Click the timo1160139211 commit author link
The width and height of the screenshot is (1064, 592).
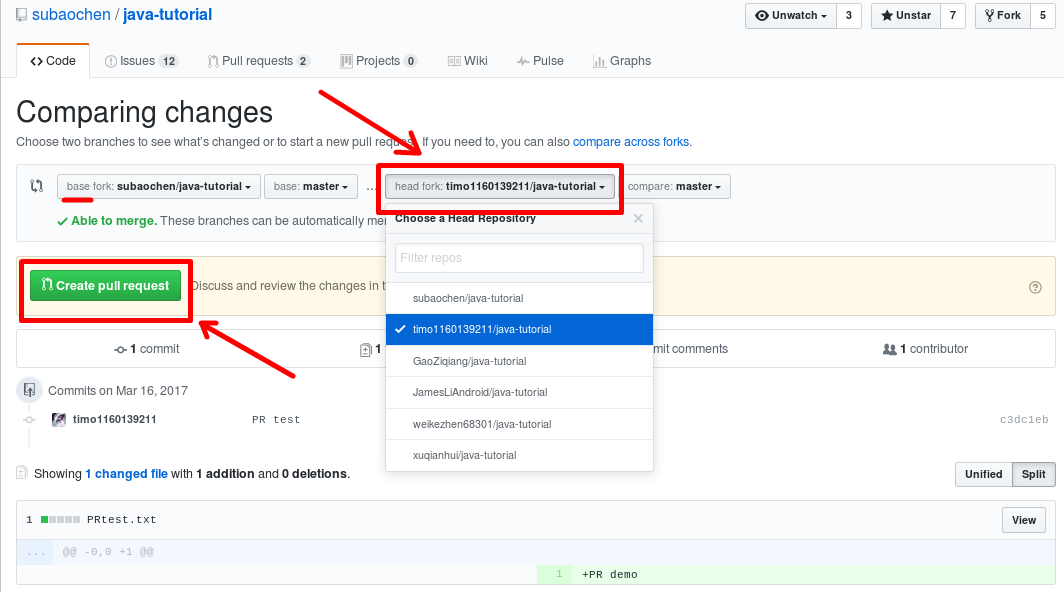click(x=115, y=420)
